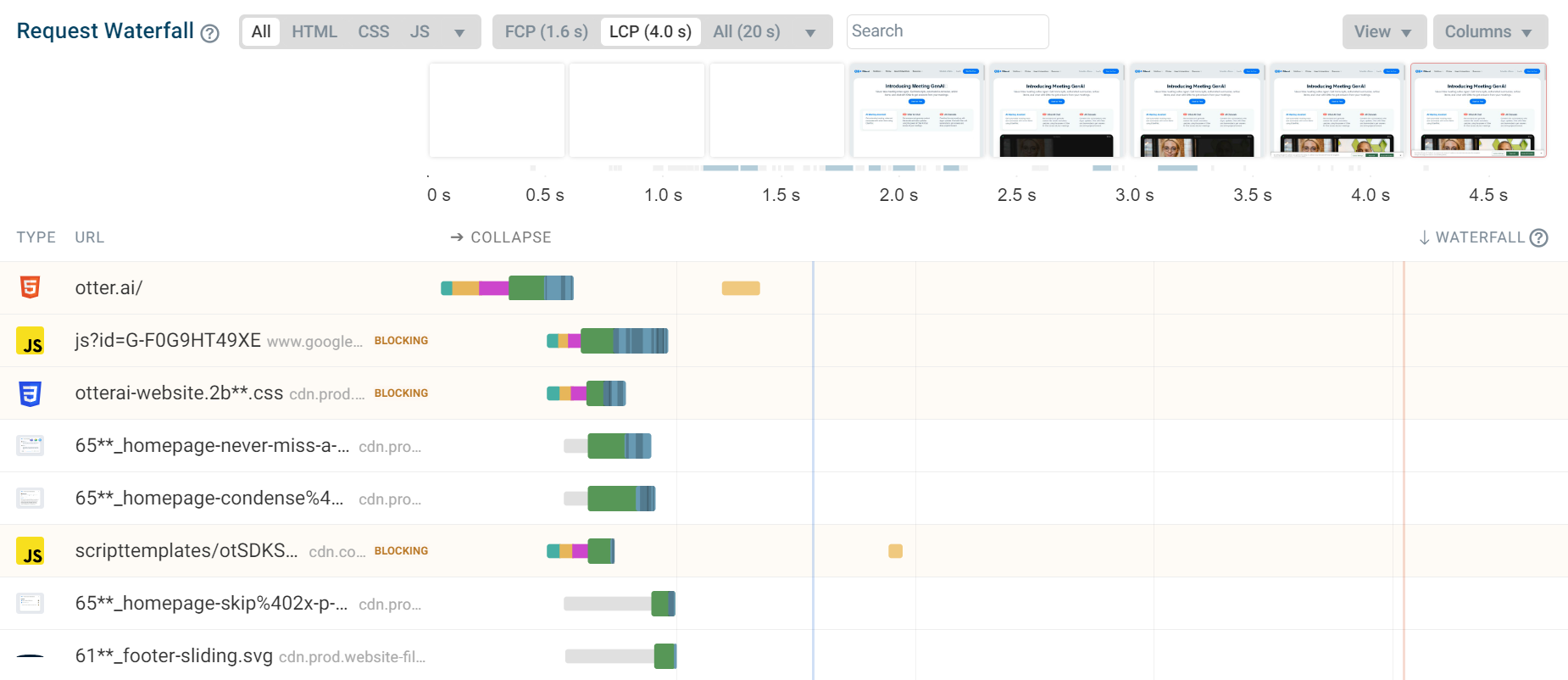Image resolution: width=1568 pixels, height=680 pixels.
Task: Select the All (20 s) range
Action: [747, 31]
